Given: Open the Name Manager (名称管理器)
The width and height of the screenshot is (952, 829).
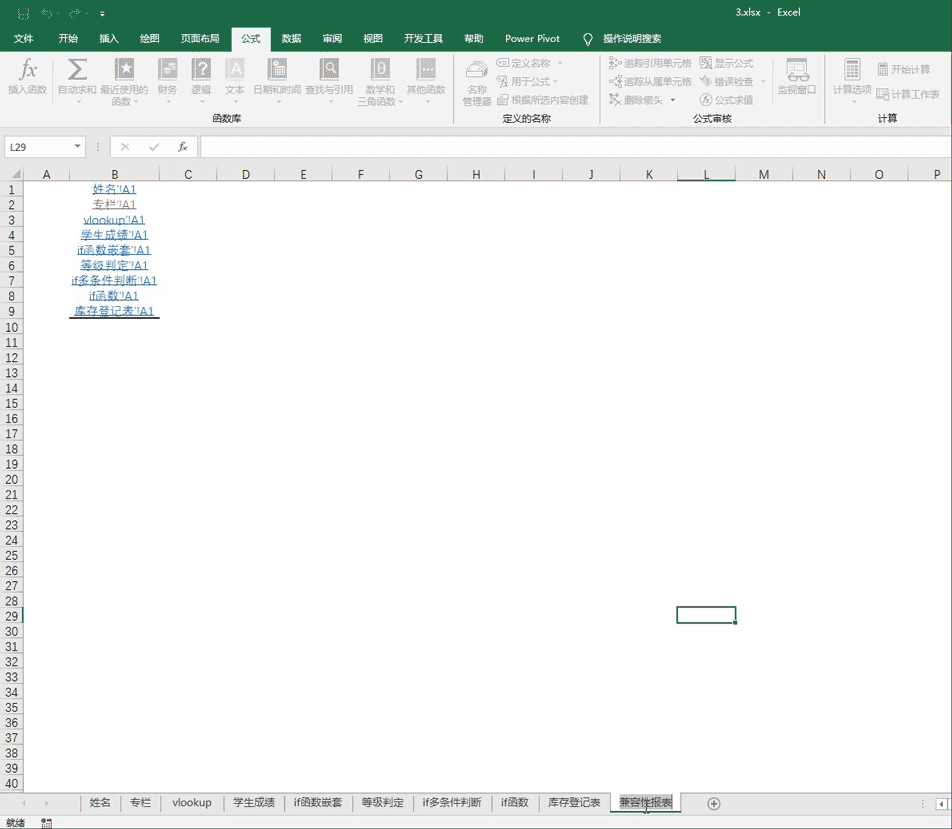Looking at the screenshot, I should pyautogui.click(x=477, y=83).
